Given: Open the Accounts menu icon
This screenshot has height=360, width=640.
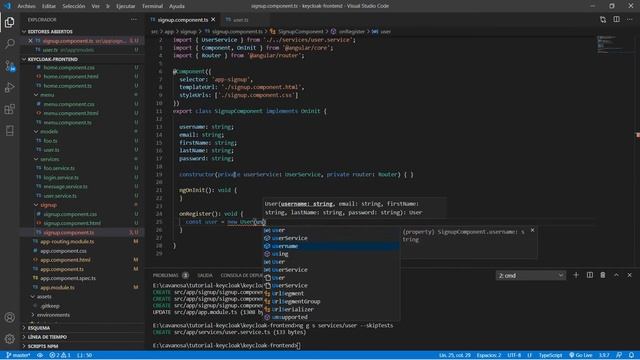Looking at the screenshot, I should (10, 317).
